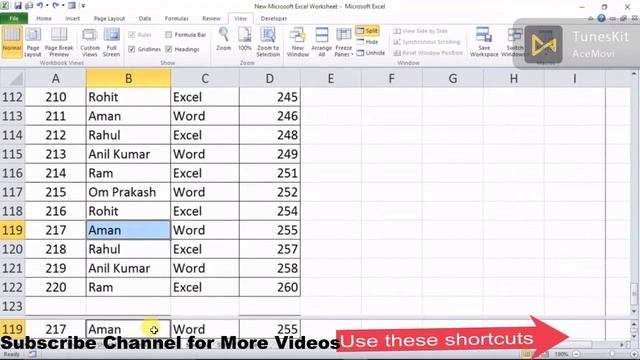Select column G header
The height and width of the screenshot is (360, 640).
(453, 78)
